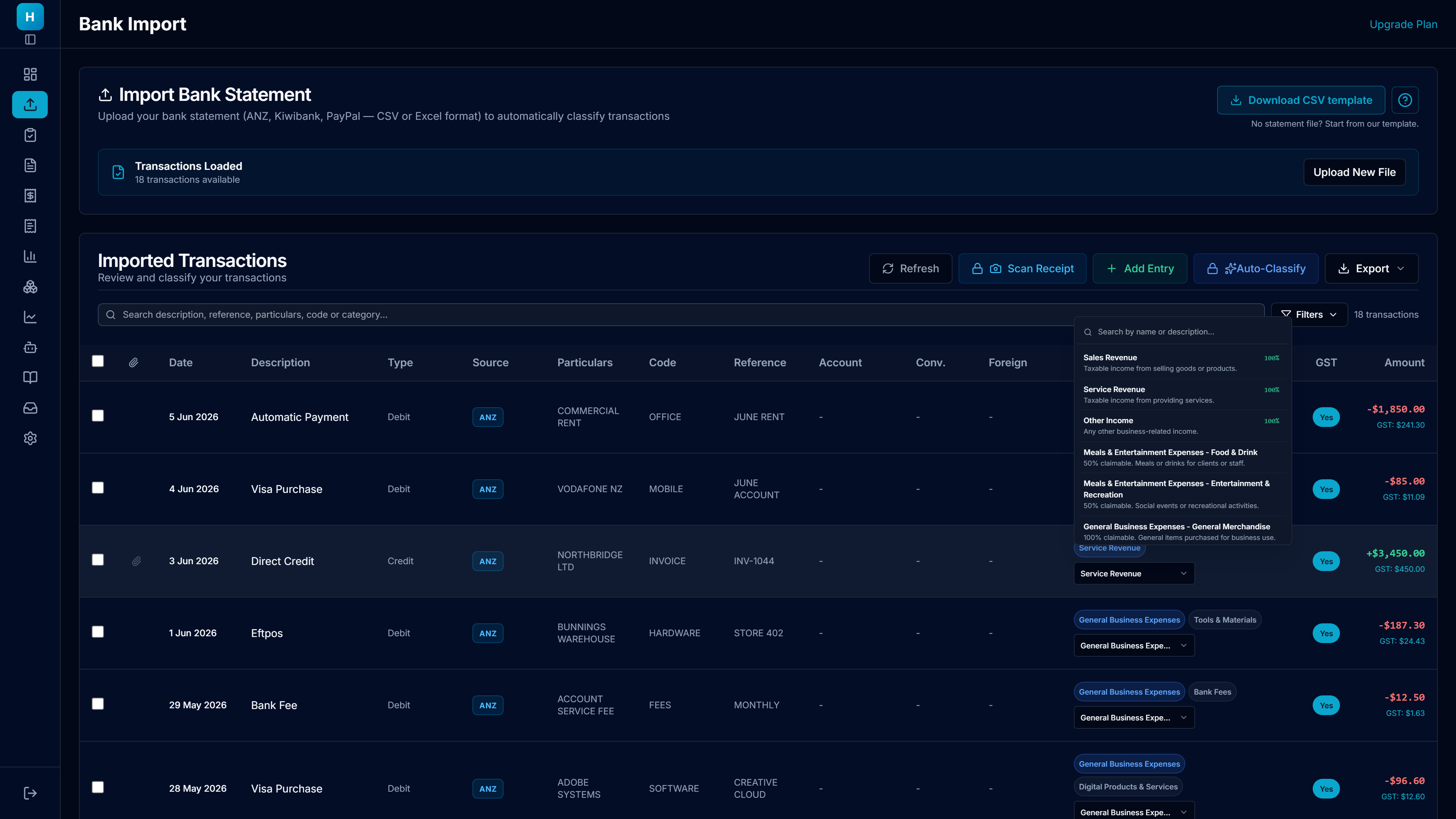Viewport: 1456px width, 819px height.
Task: Open the receipt list icon in sidebar
Action: point(30,226)
